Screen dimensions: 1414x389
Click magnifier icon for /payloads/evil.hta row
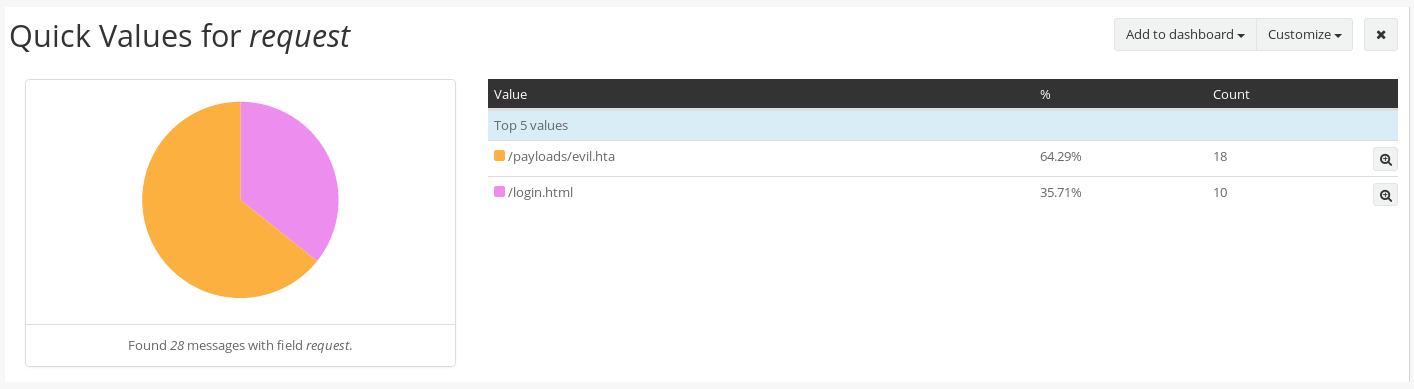click(x=1385, y=159)
